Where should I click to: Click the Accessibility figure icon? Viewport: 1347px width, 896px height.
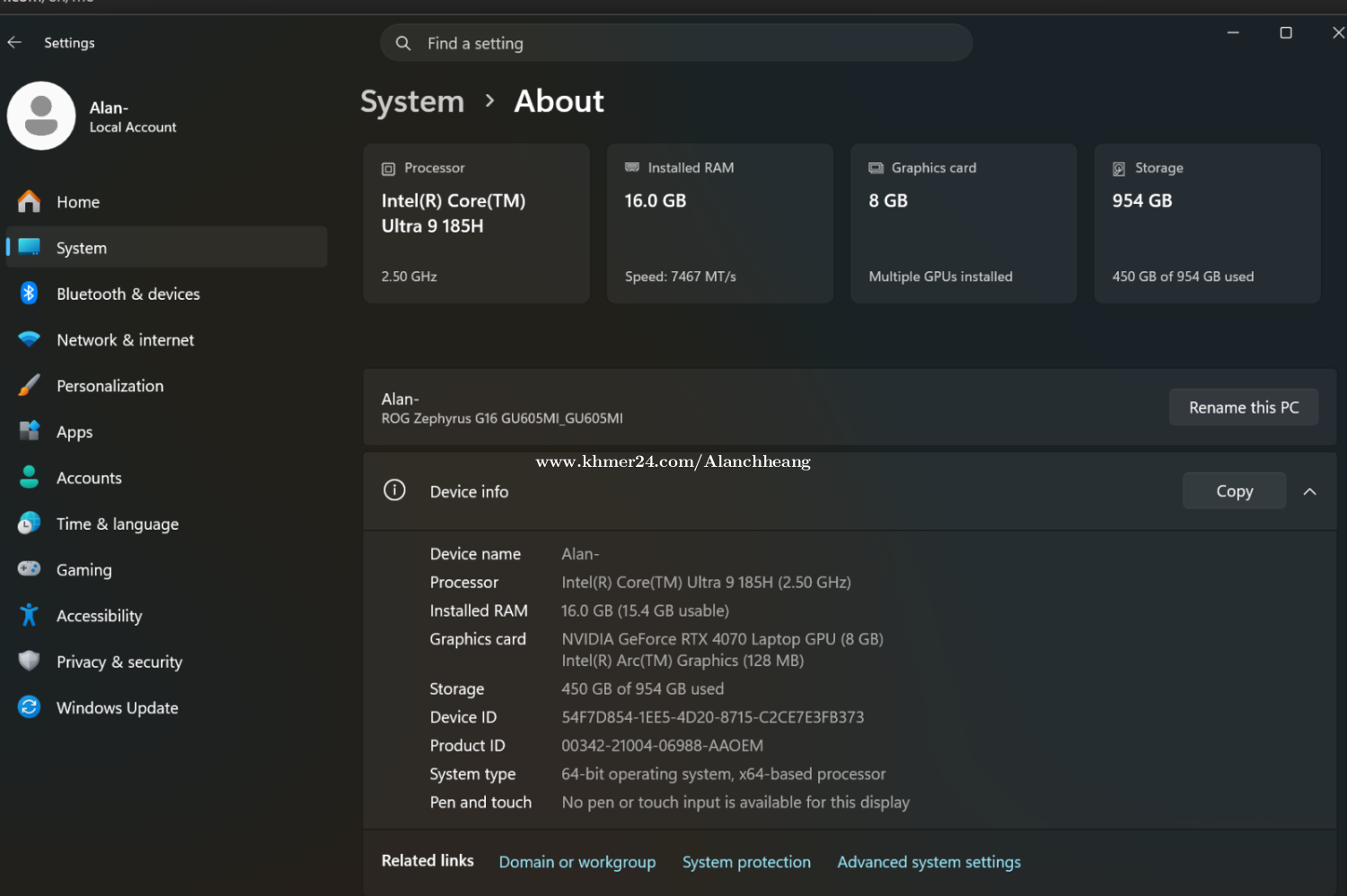pyautogui.click(x=29, y=615)
